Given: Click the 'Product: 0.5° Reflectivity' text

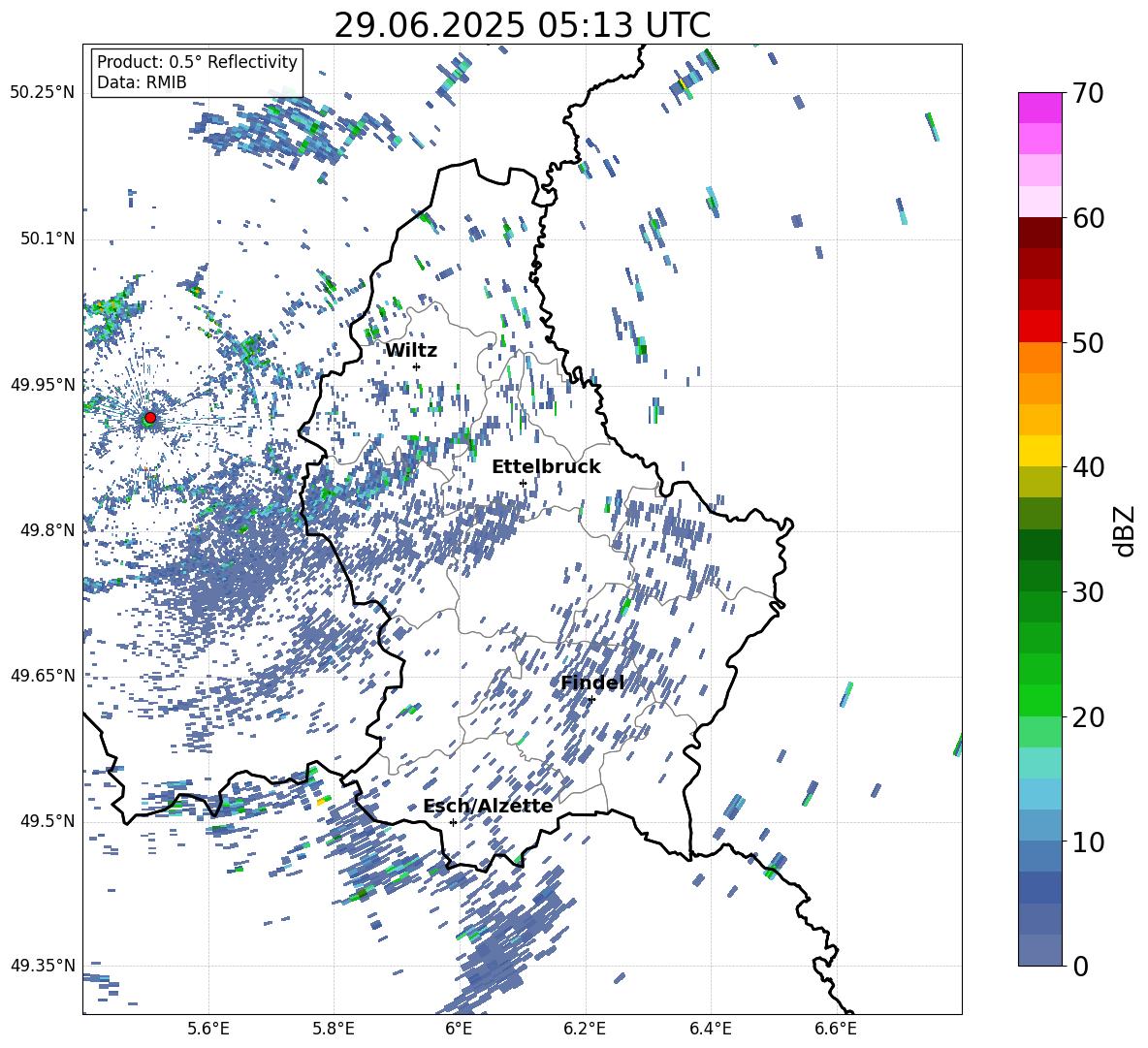Looking at the screenshot, I should [197, 62].
